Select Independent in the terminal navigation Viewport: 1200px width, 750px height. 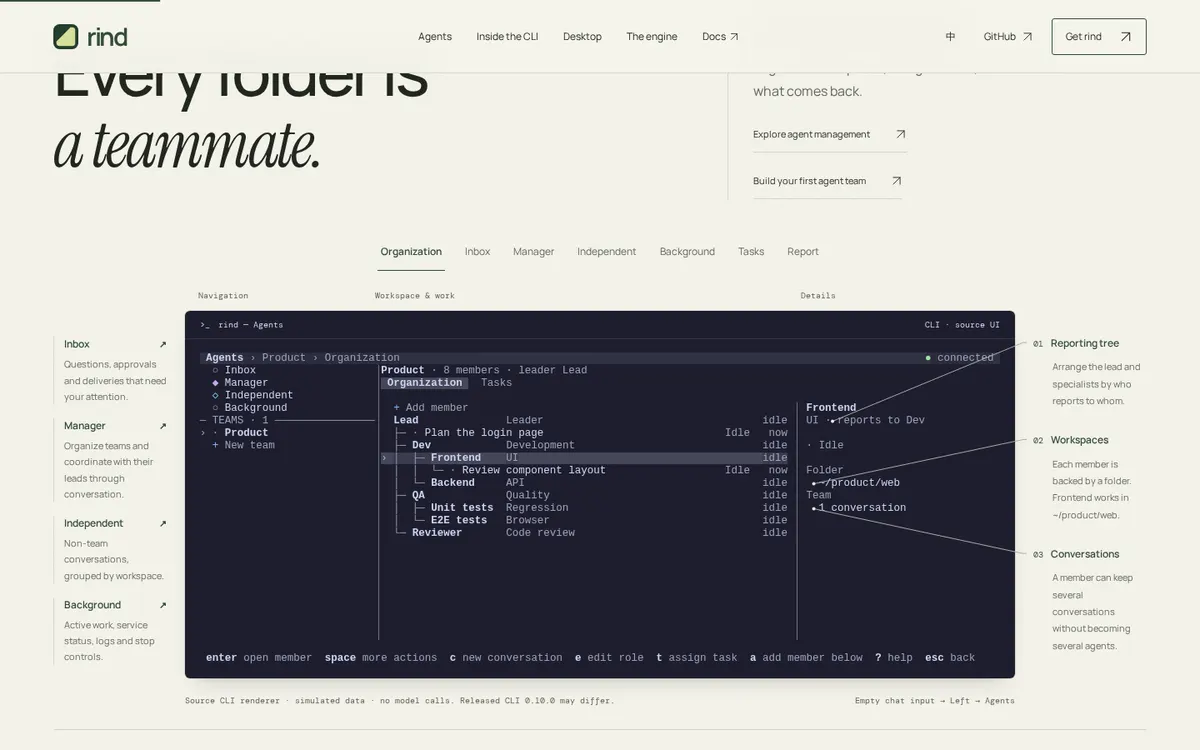click(259, 395)
